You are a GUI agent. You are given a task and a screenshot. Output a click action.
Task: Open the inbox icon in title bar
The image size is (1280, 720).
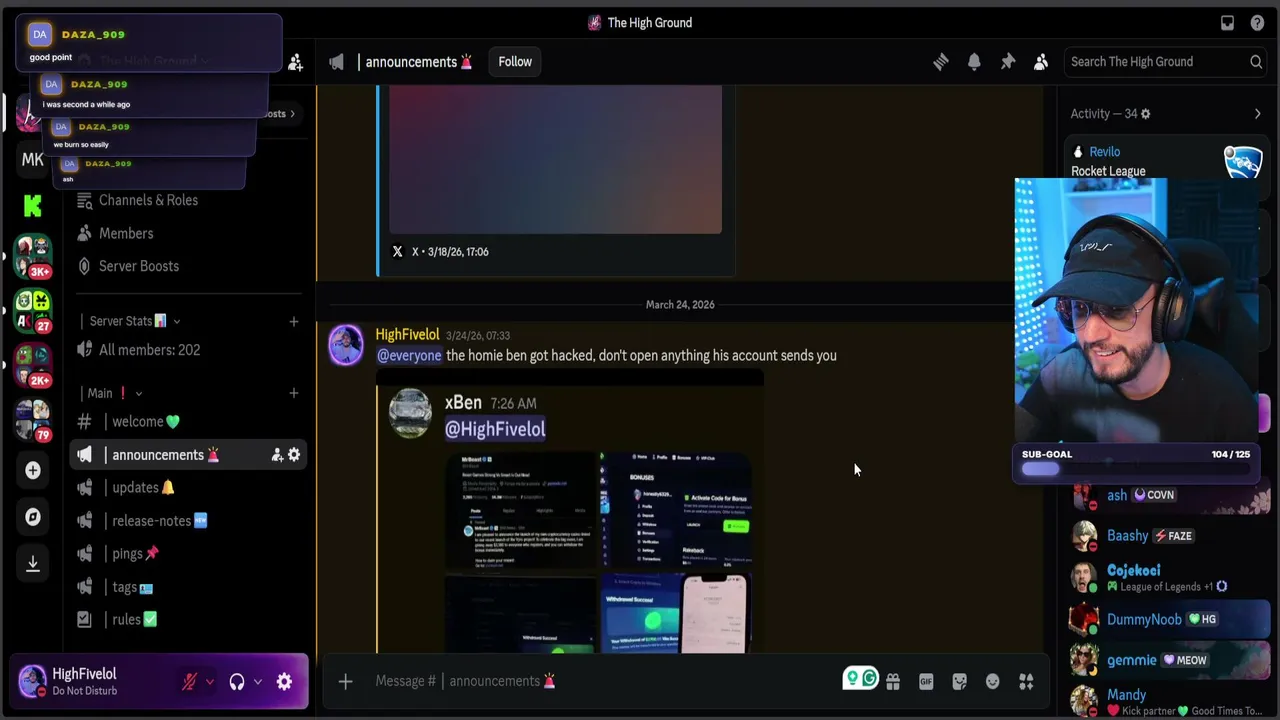(x=1227, y=23)
